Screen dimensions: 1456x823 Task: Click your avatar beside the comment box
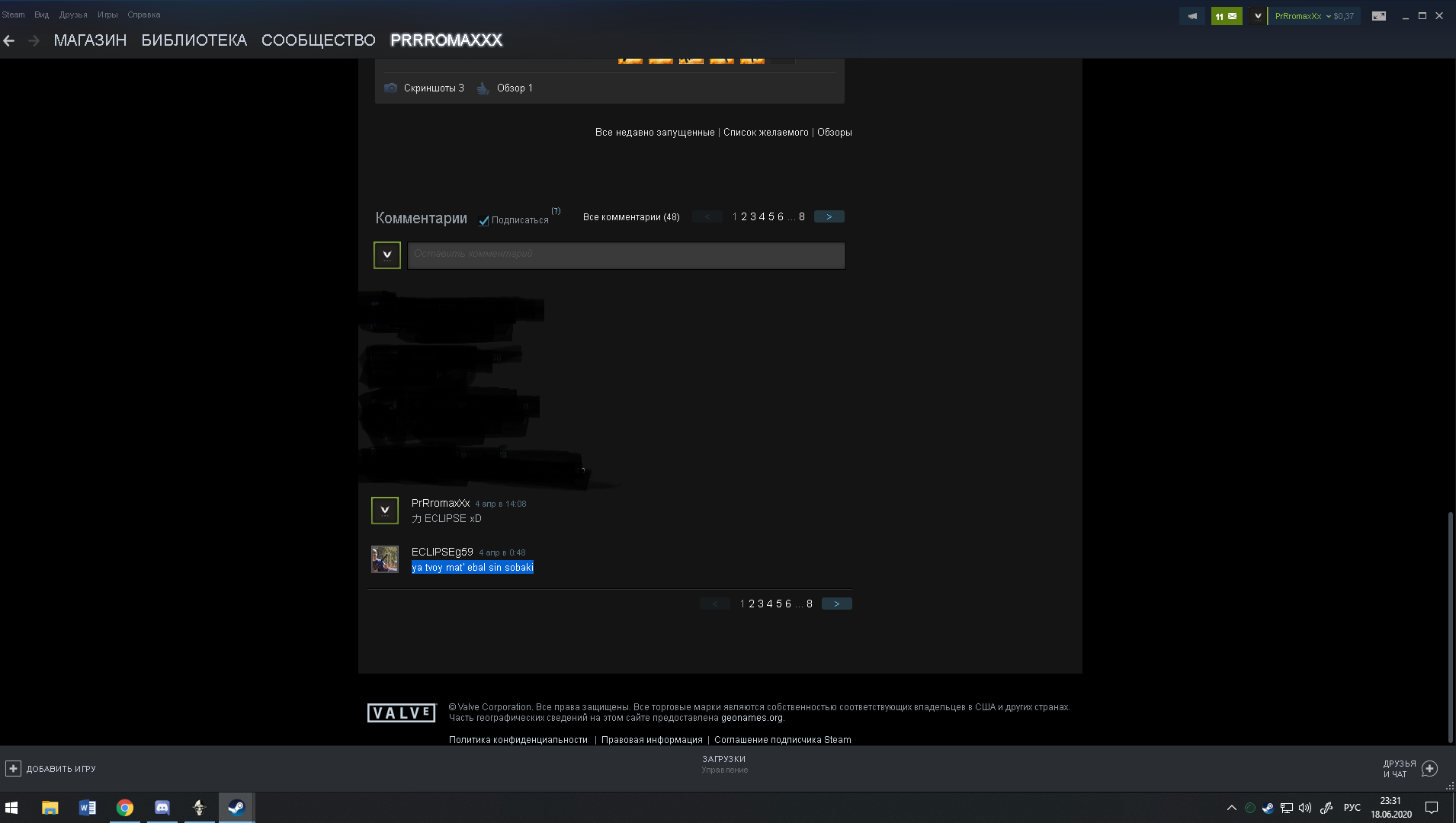[x=387, y=255]
